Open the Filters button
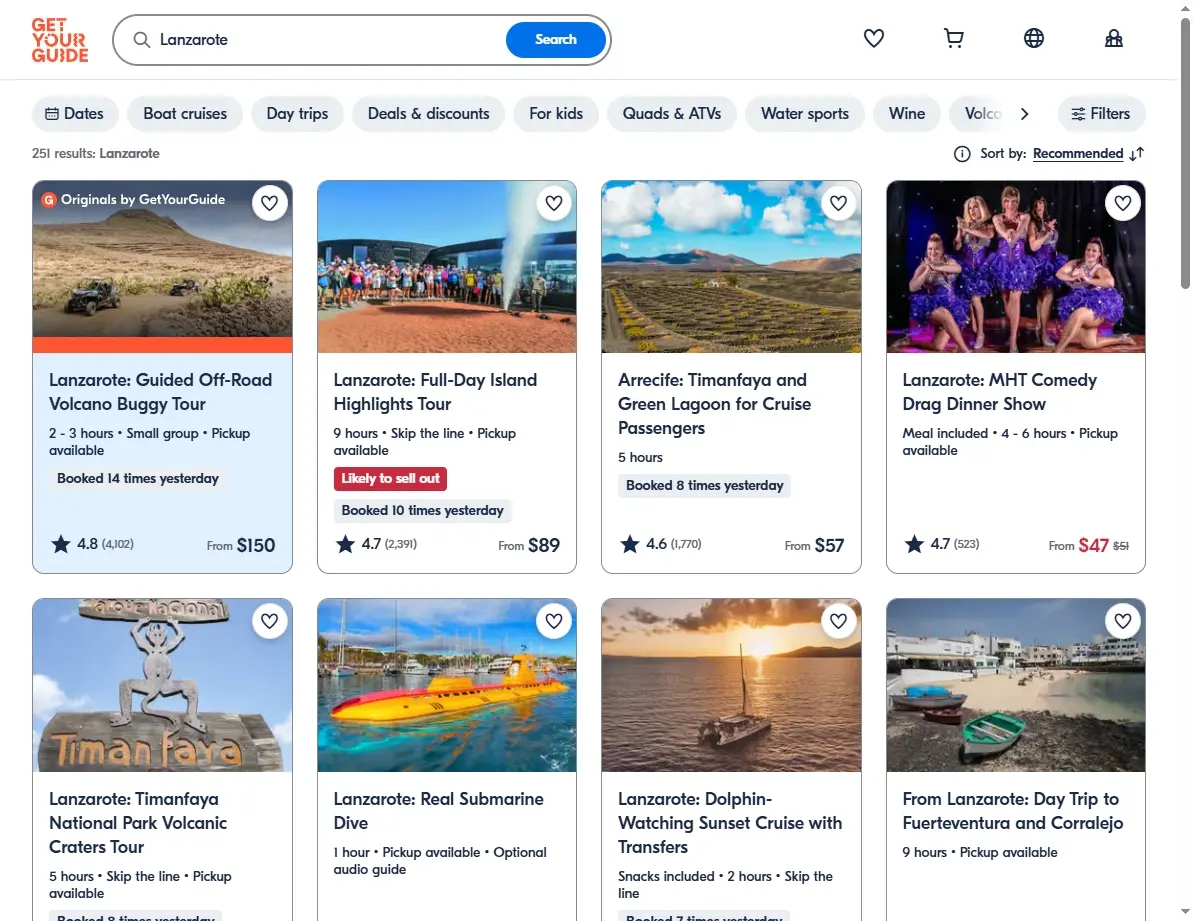The image size is (1193, 921). pos(1101,114)
